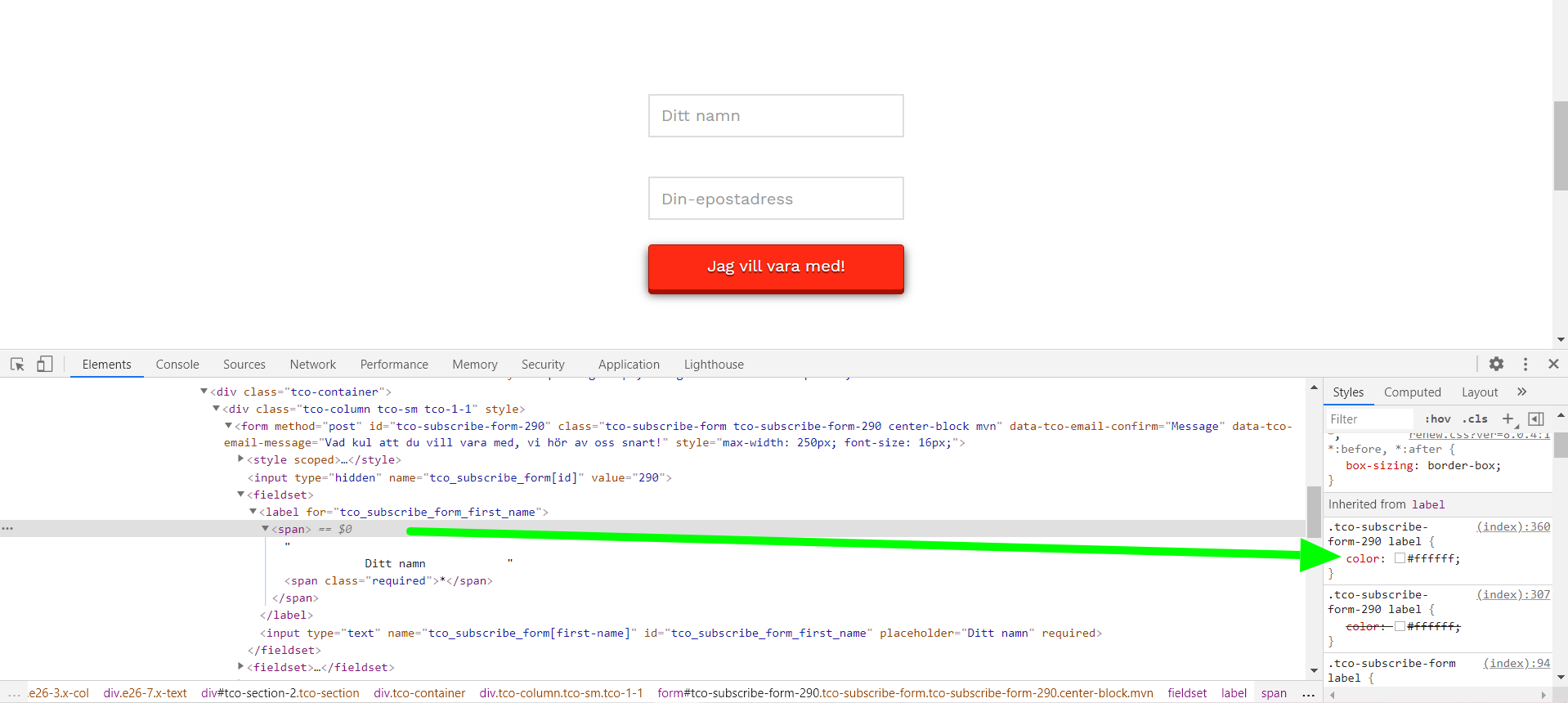Screen dimensions: 1568x703
Task: Collapse the div class tco-container node
Action: 204,392
